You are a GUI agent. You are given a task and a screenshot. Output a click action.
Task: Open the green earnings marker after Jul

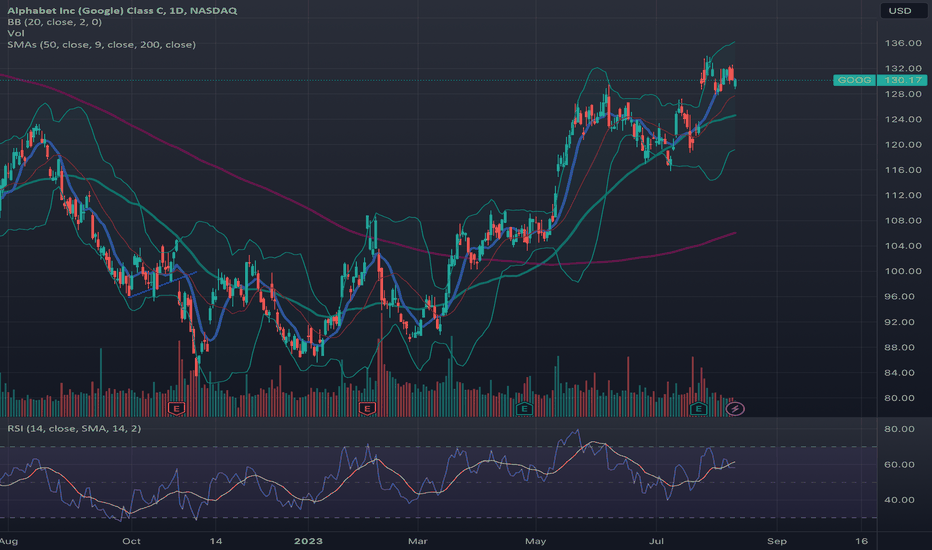click(x=698, y=408)
